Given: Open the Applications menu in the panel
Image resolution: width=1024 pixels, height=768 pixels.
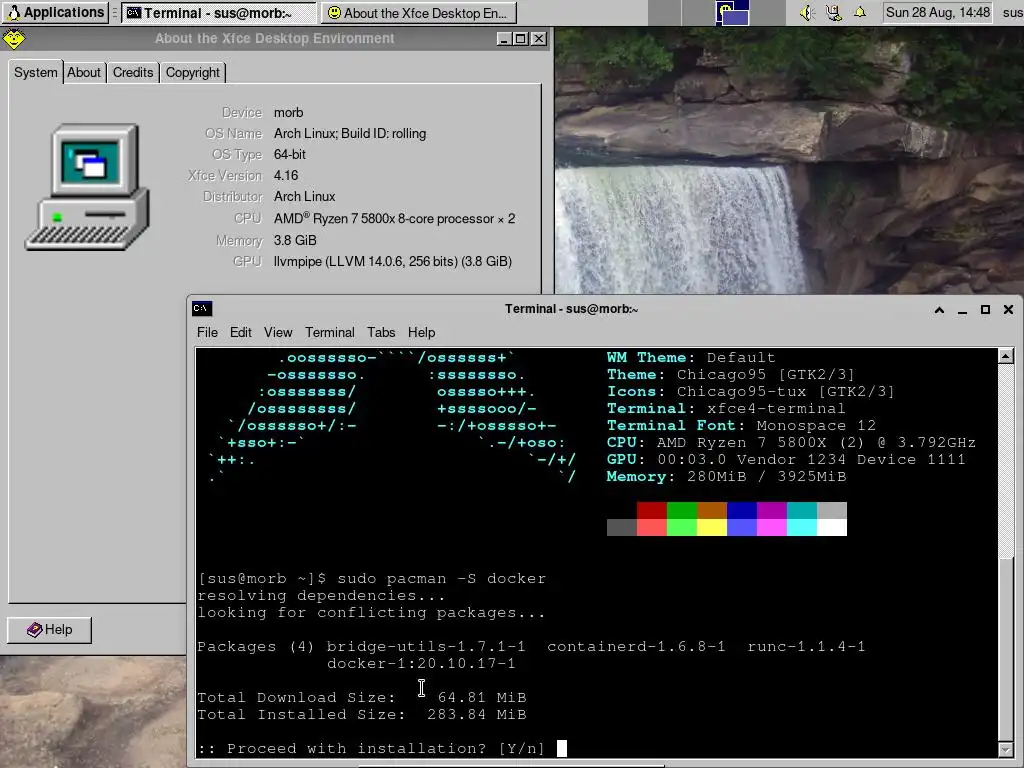Looking at the screenshot, I should coord(55,12).
